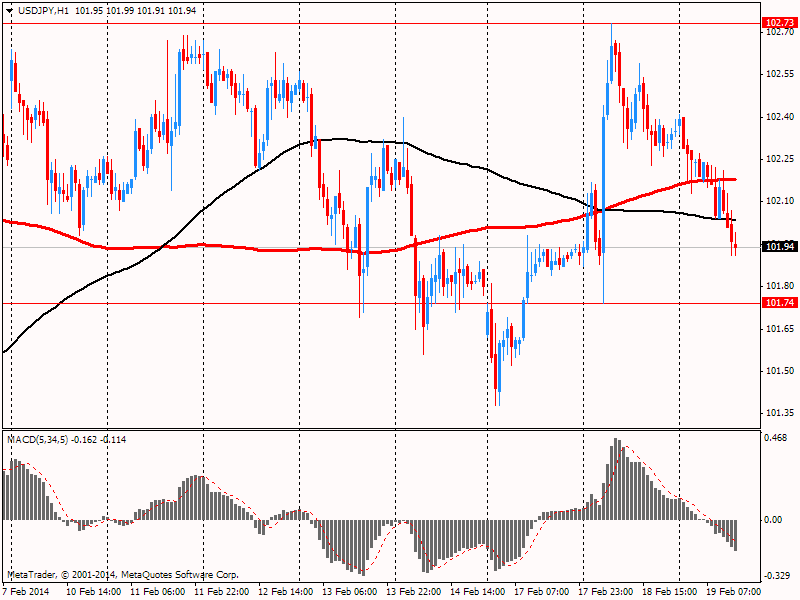This screenshot has height=600, width=800.
Task: Select the red 101.74 price level tag
Action: click(780, 303)
